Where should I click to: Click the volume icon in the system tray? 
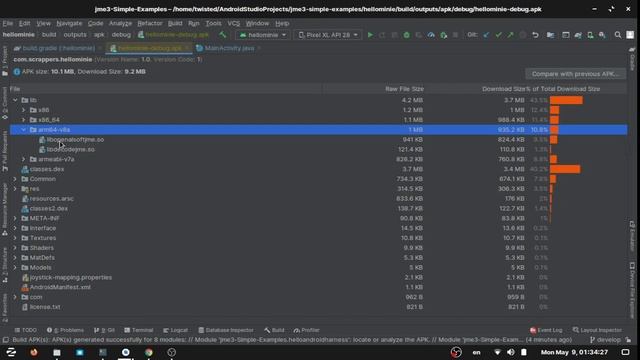511,352
